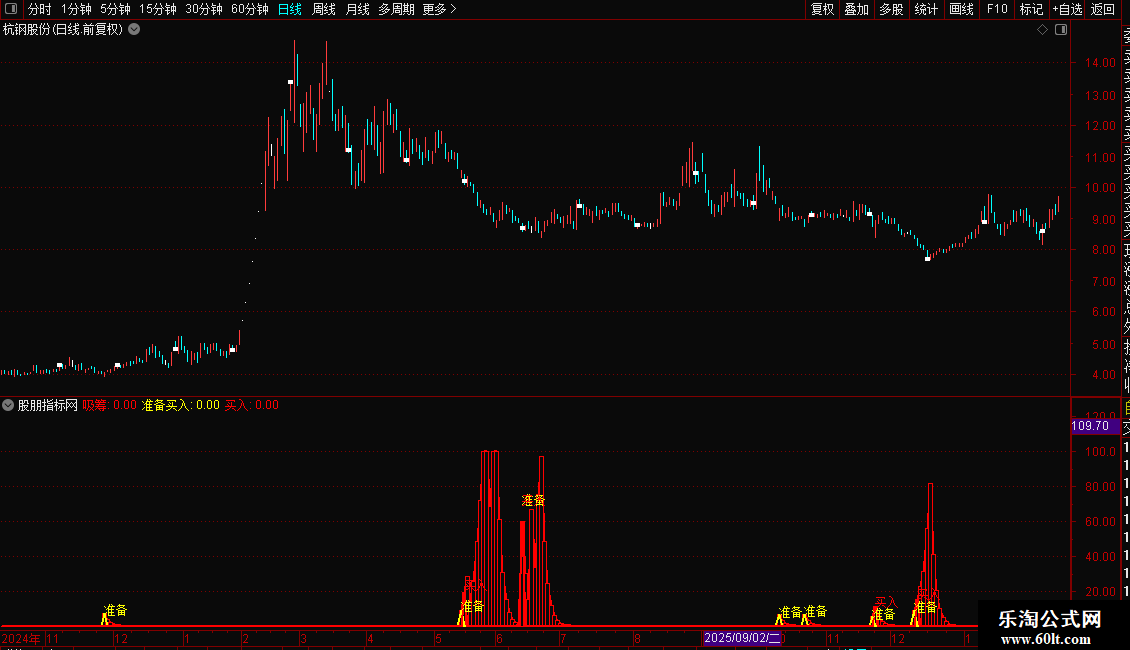Open 多周期 multi-period view

[x=396, y=9]
